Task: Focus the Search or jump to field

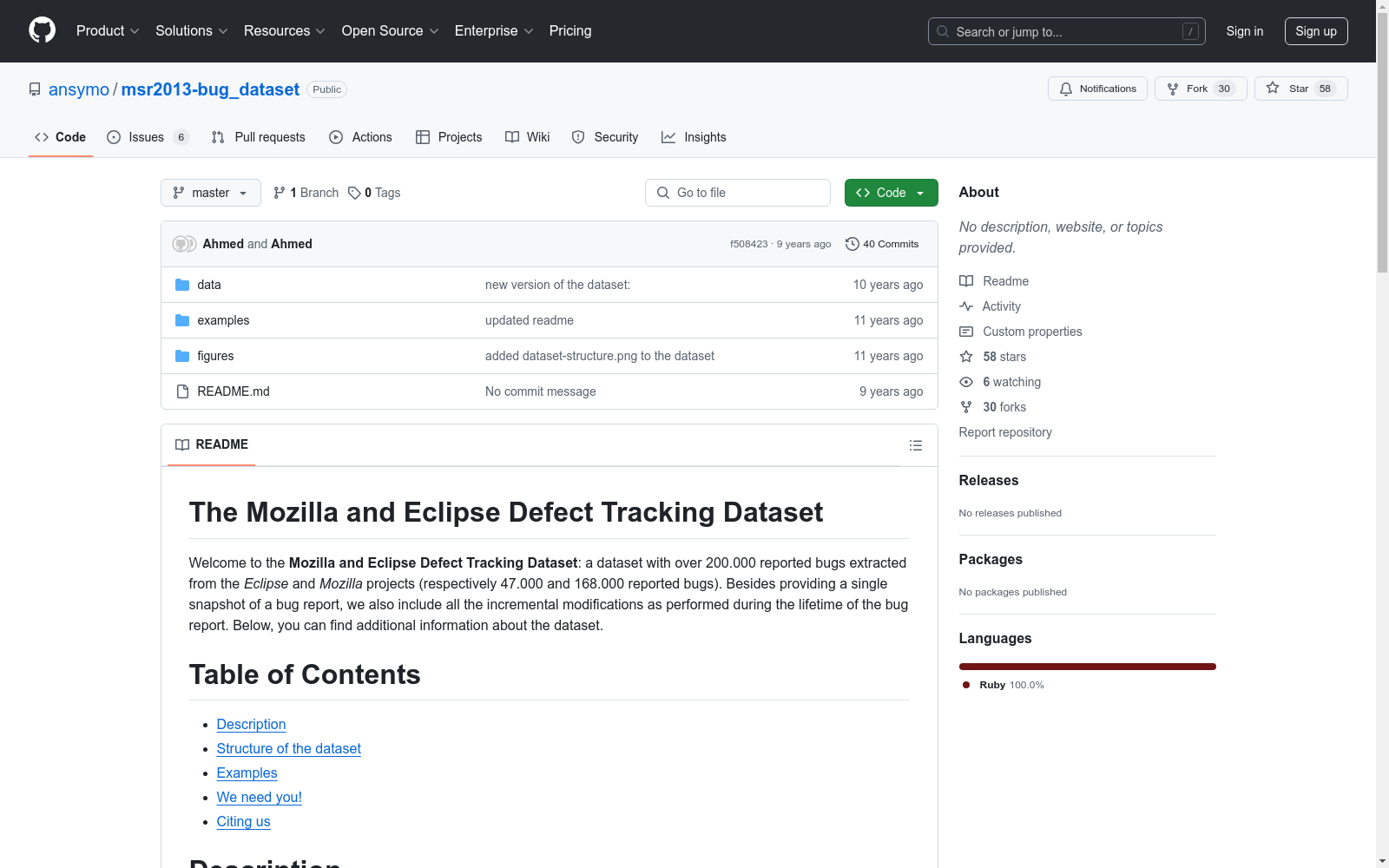Action: (x=1067, y=31)
